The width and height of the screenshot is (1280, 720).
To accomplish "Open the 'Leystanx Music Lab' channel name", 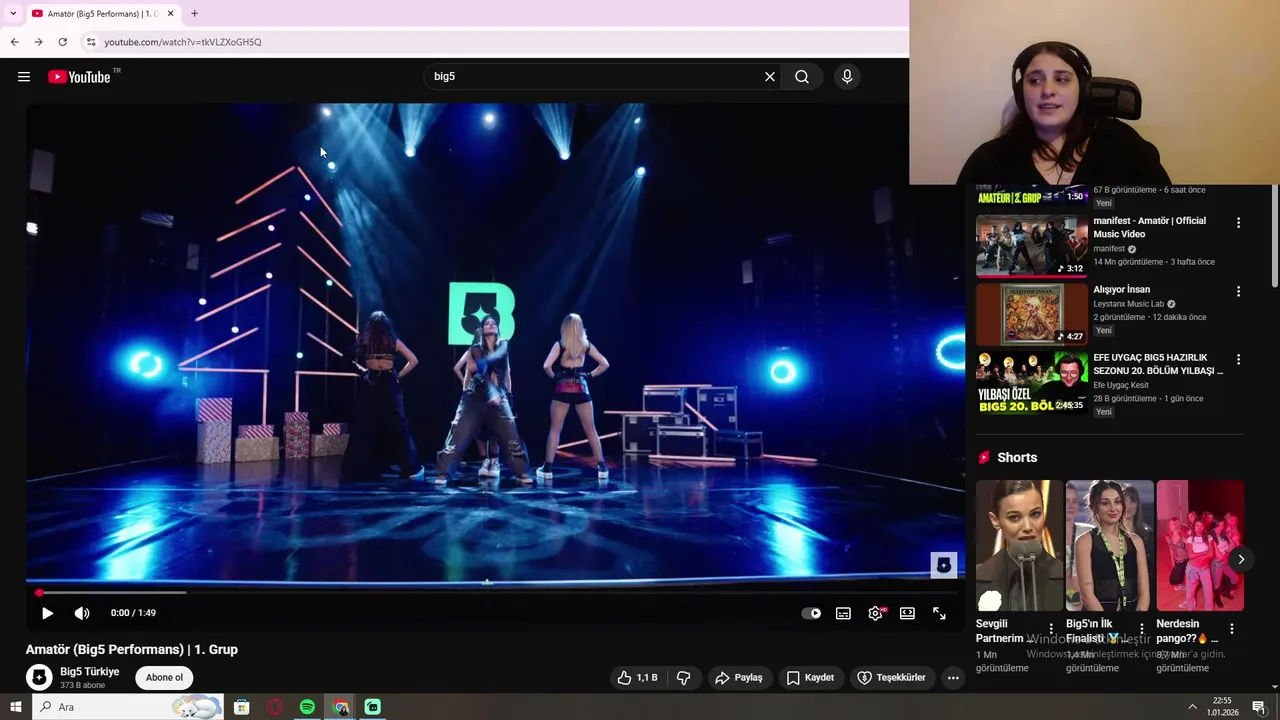I will 1128,304.
